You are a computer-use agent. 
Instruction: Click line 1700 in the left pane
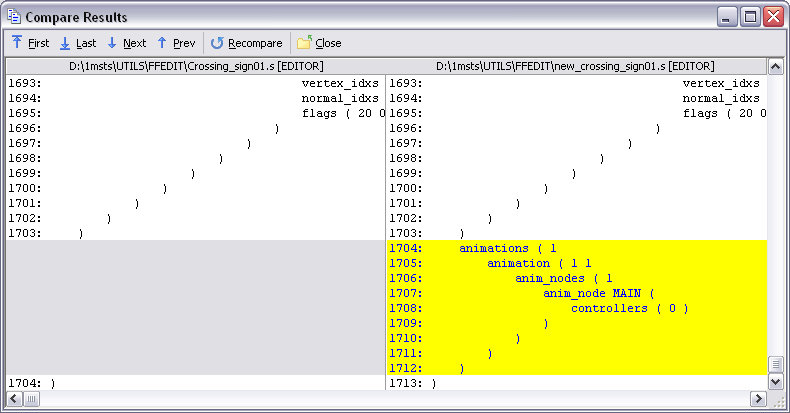point(195,188)
